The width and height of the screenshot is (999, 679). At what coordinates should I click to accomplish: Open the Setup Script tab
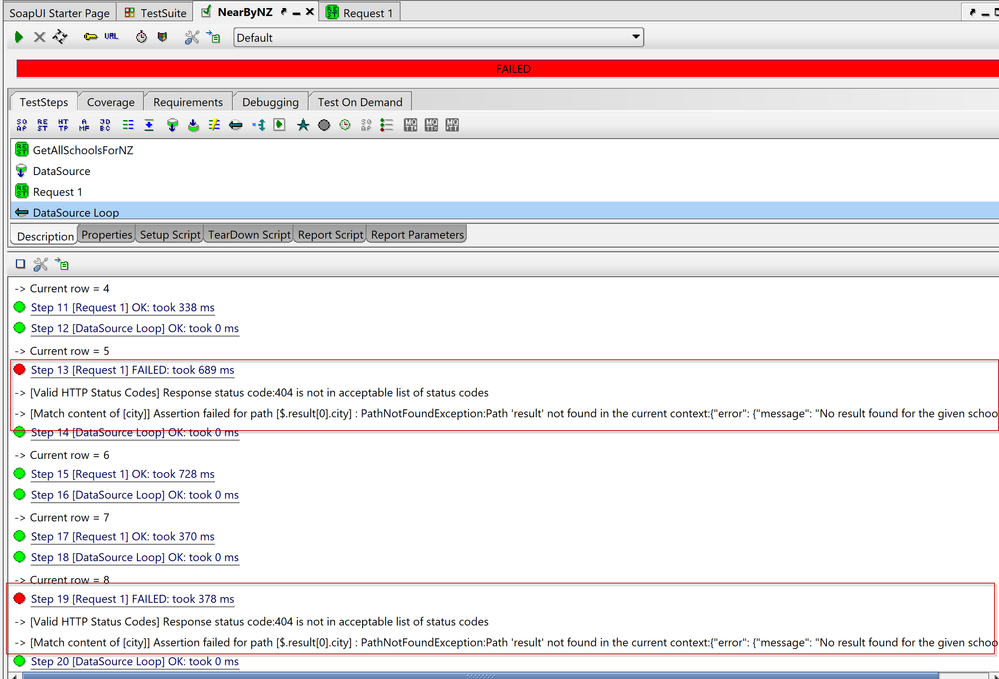(170, 235)
